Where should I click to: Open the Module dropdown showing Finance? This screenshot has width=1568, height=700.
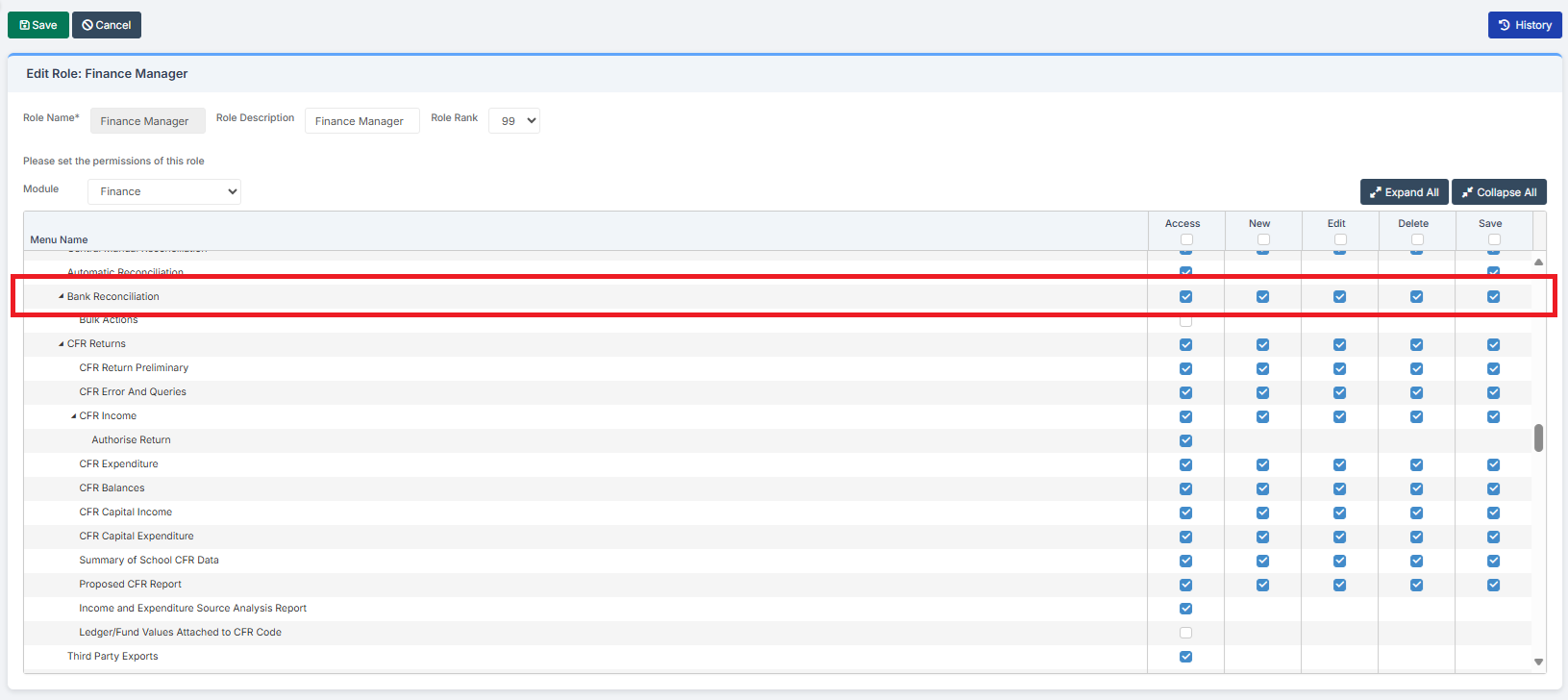pos(164,191)
